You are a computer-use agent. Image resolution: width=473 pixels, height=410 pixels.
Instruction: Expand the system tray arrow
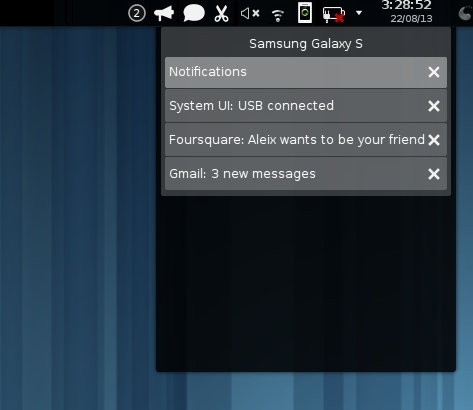359,13
